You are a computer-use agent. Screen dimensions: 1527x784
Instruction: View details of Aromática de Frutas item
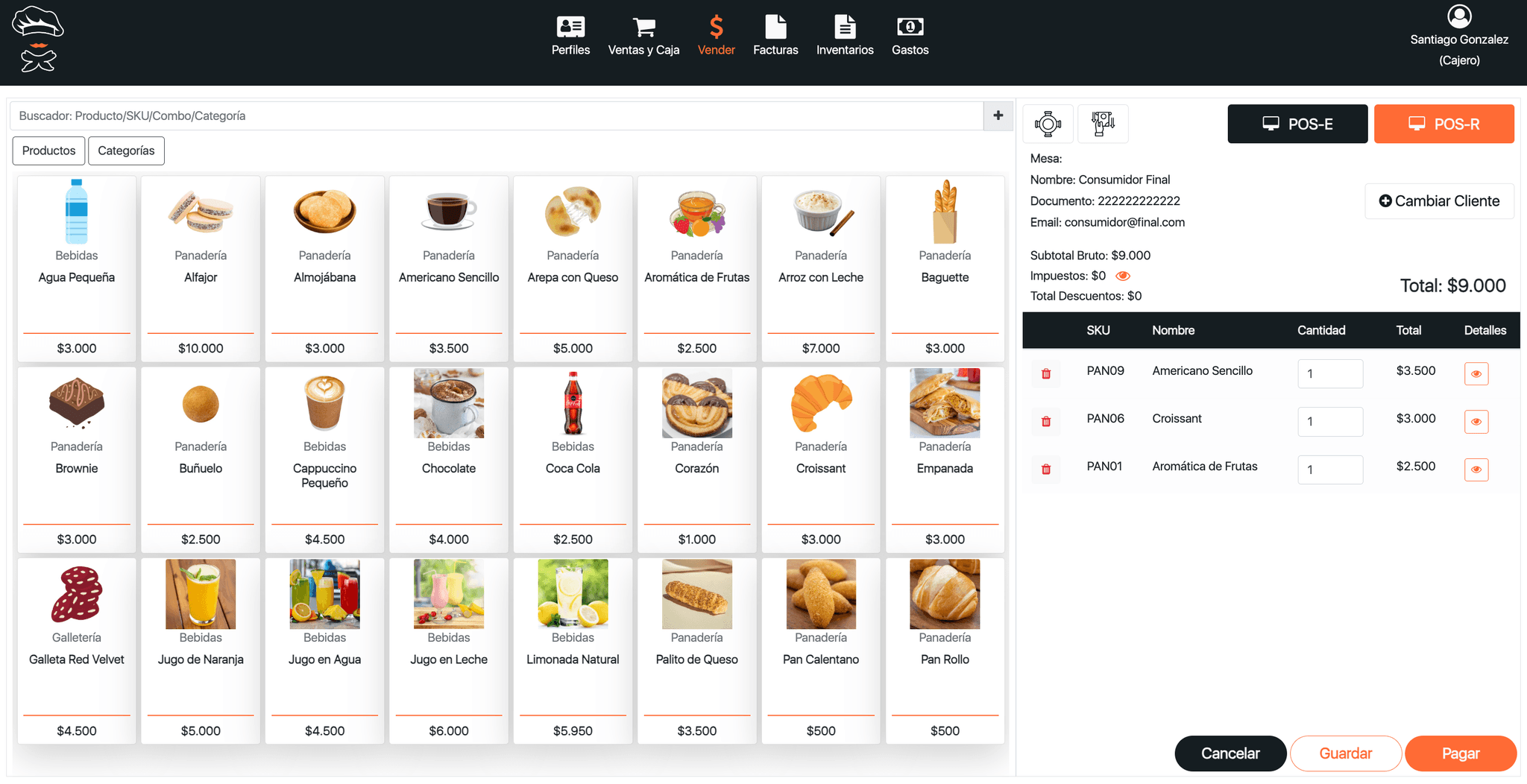[1476, 470]
